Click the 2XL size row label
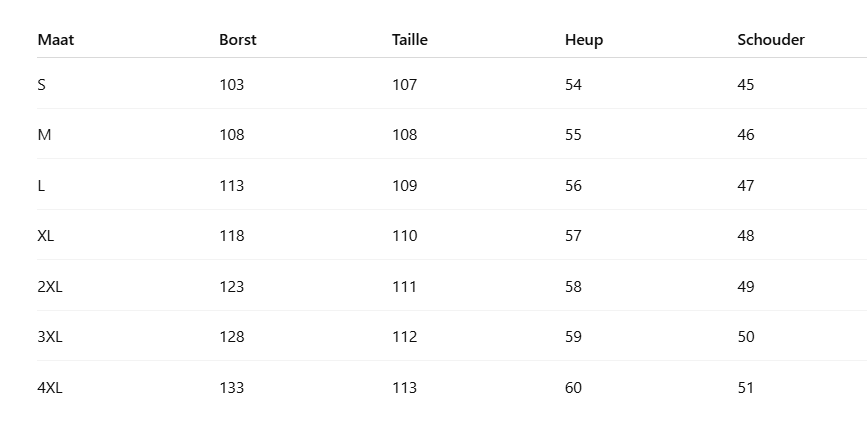 coord(50,287)
